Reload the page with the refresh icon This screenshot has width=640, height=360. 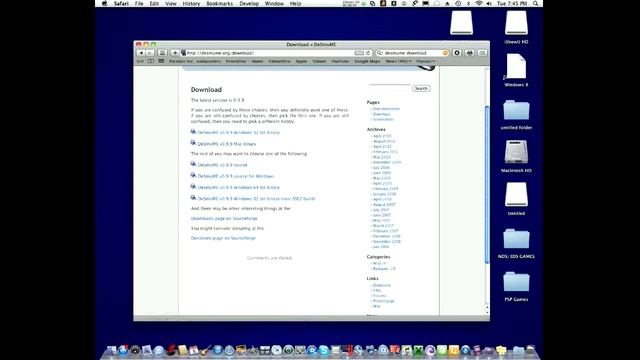pyautogui.click(x=368, y=53)
